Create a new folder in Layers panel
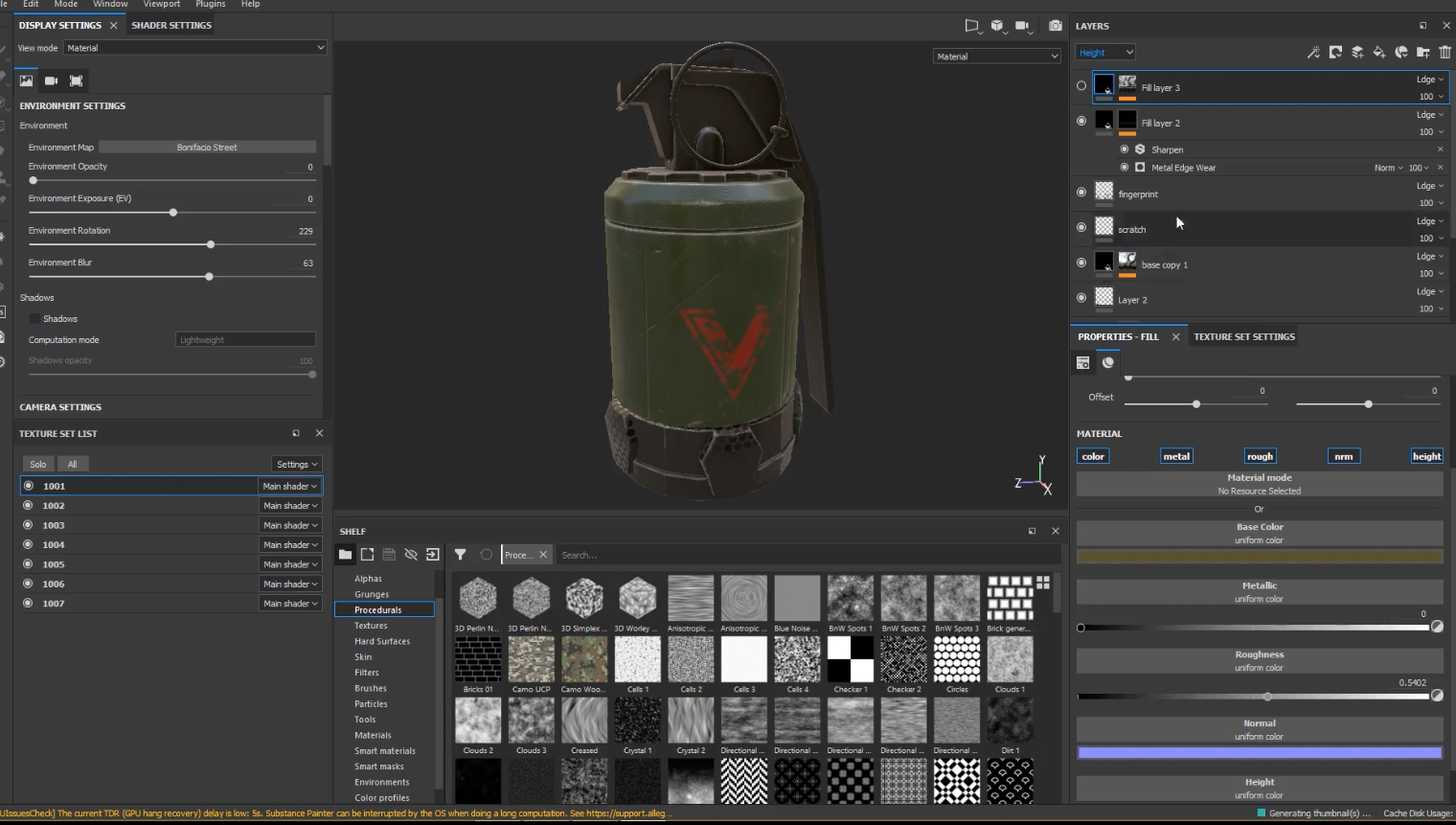The height and width of the screenshot is (825, 1456). 1422,53
